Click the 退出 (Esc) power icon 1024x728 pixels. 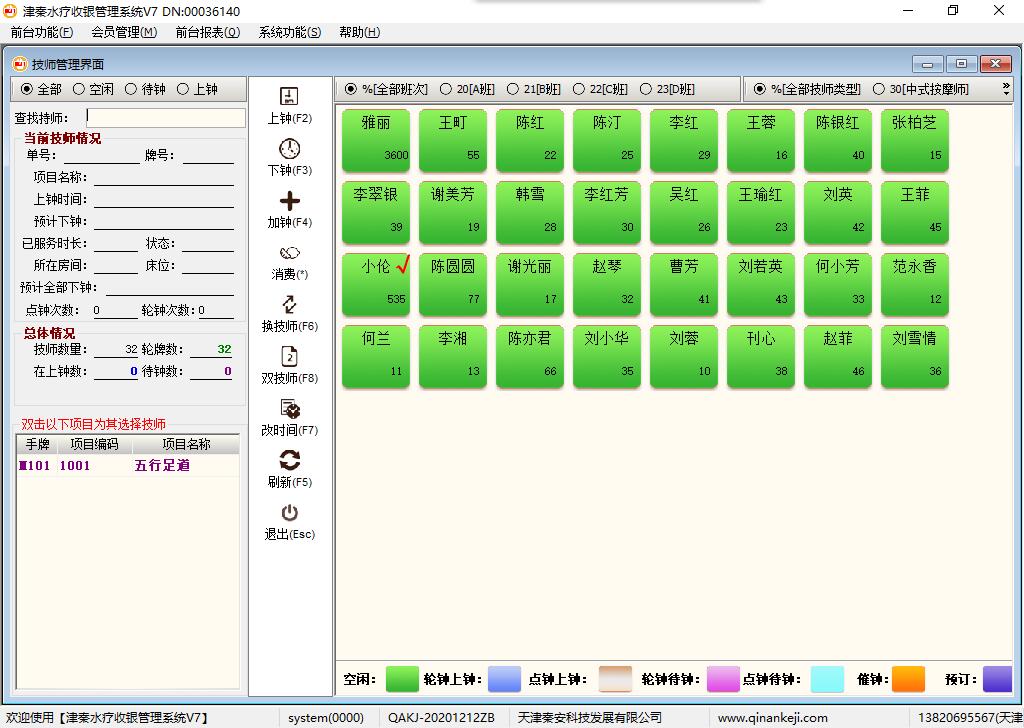(289, 513)
